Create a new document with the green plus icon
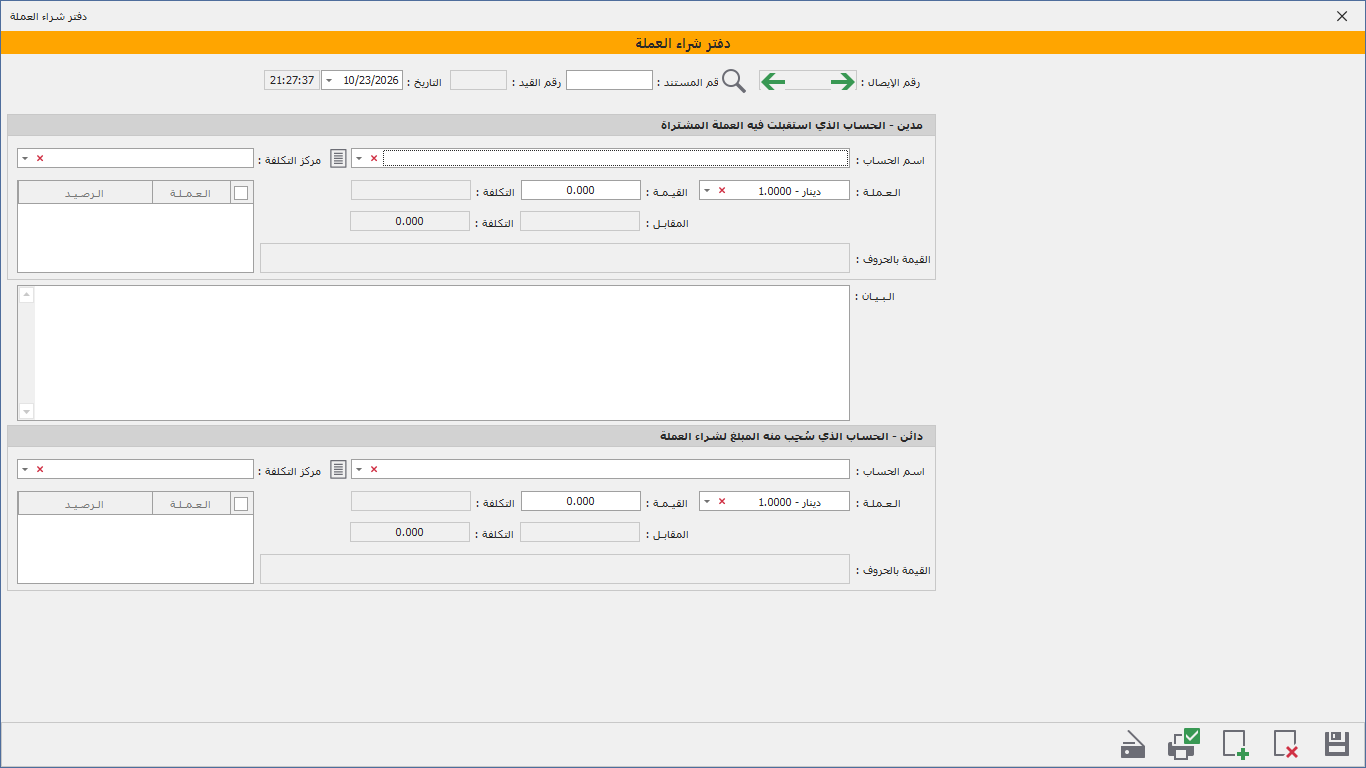Image resolution: width=1366 pixels, height=768 pixels. pos(1235,744)
